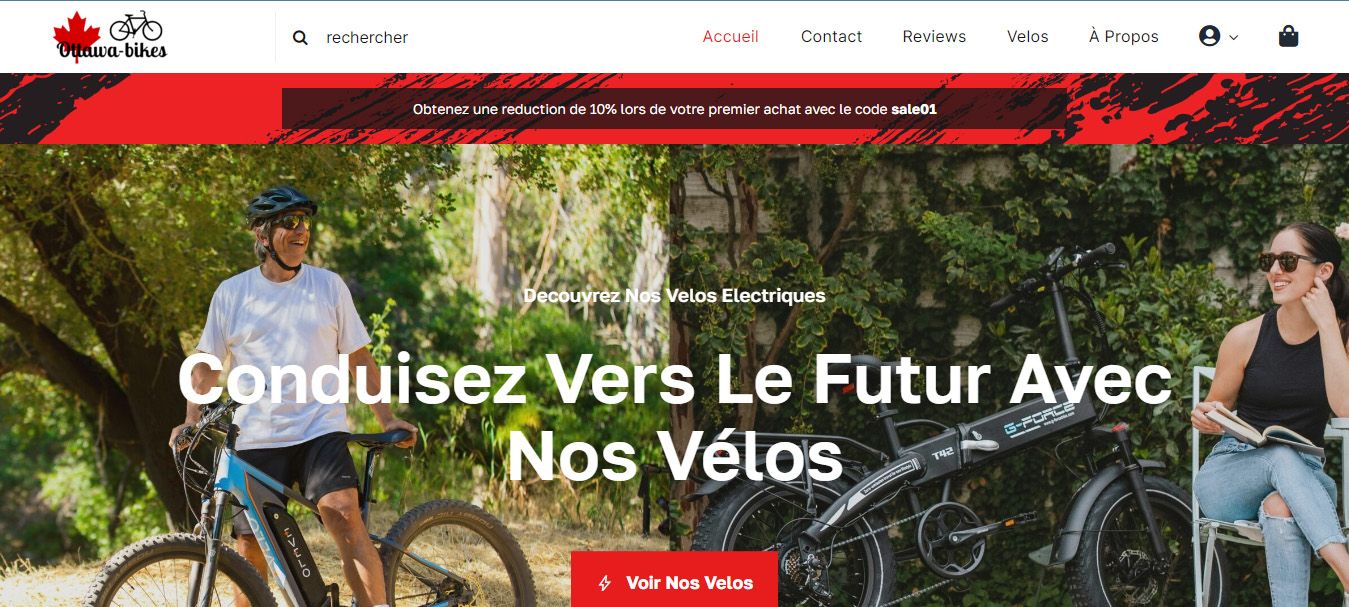Image resolution: width=1349 pixels, height=607 pixels.
Task: Click the Decouvrez Nos Velos Electriques subtitle
Action: (x=674, y=296)
